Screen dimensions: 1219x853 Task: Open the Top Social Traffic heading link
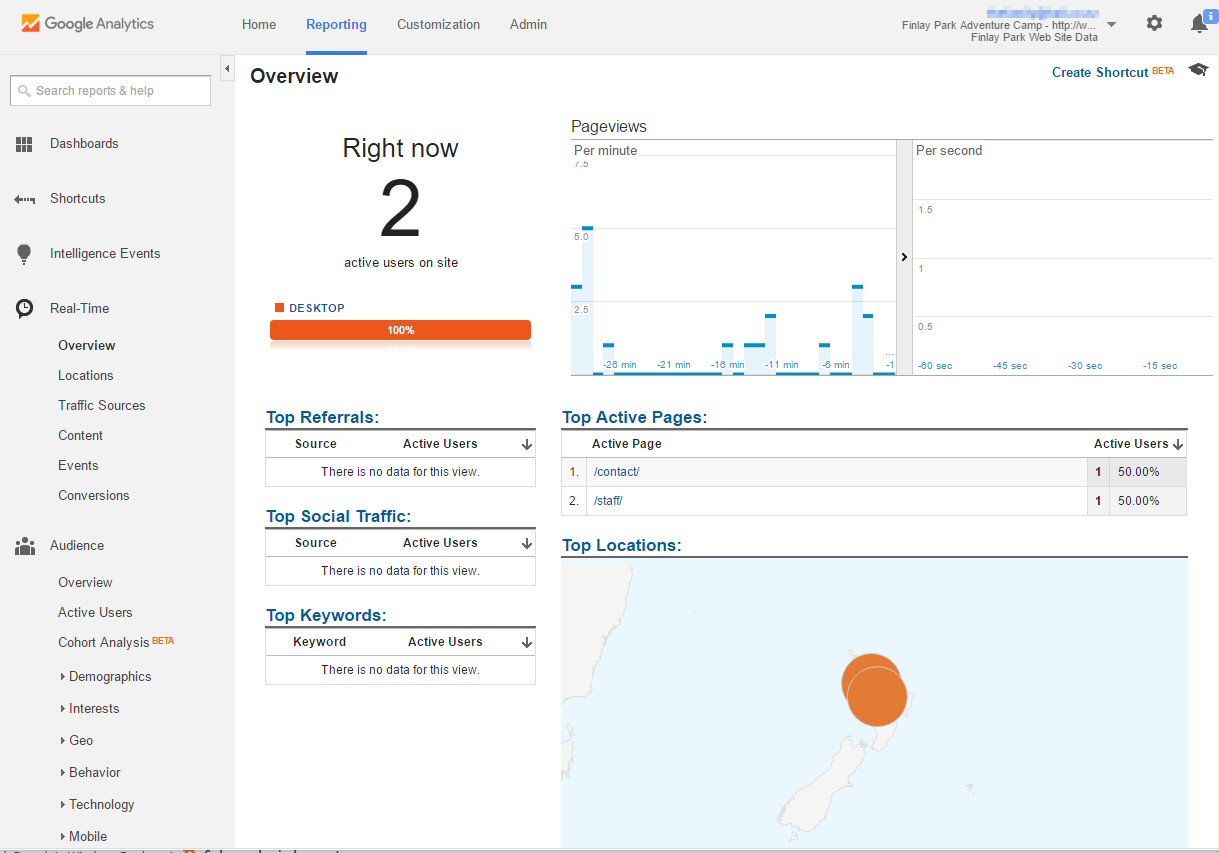(338, 517)
